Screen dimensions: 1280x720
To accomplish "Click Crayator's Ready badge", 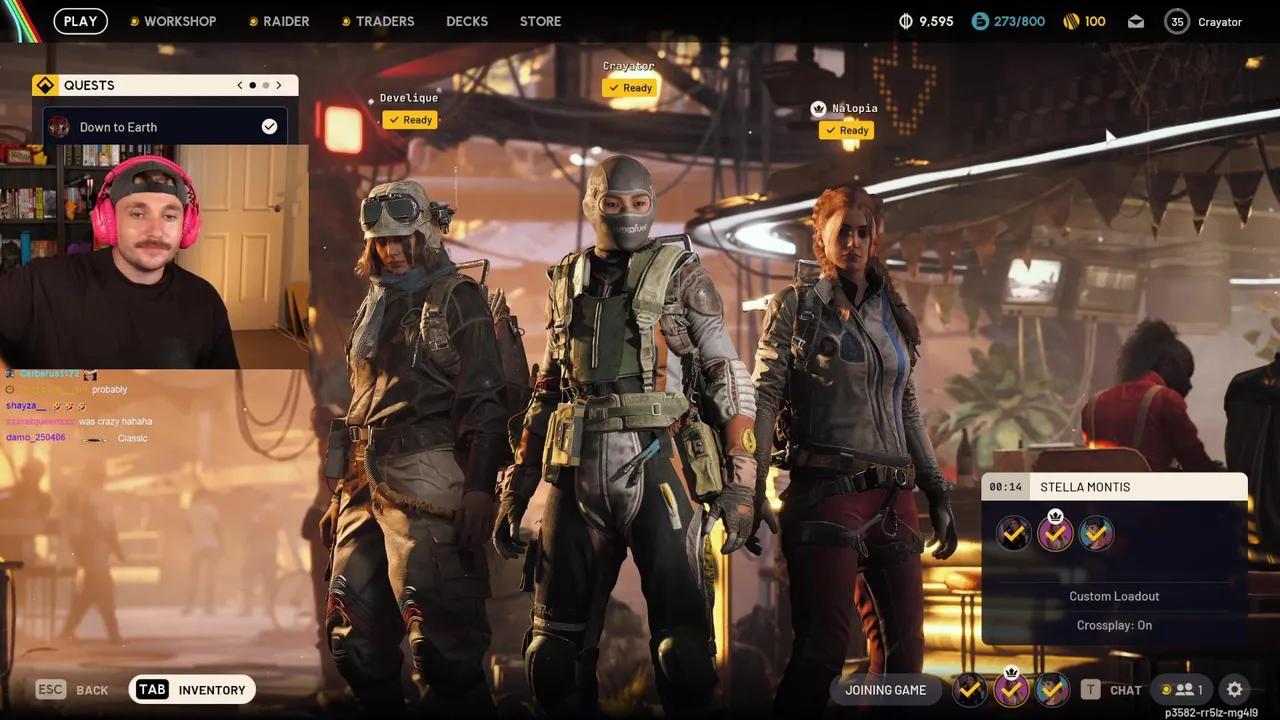I will coord(630,88).
